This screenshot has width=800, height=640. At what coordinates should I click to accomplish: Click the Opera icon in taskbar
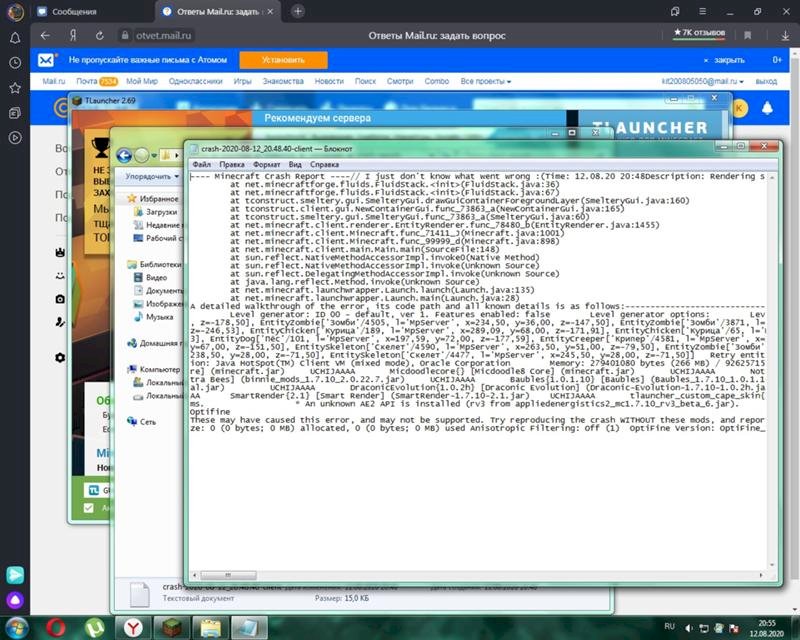(57, 626)
